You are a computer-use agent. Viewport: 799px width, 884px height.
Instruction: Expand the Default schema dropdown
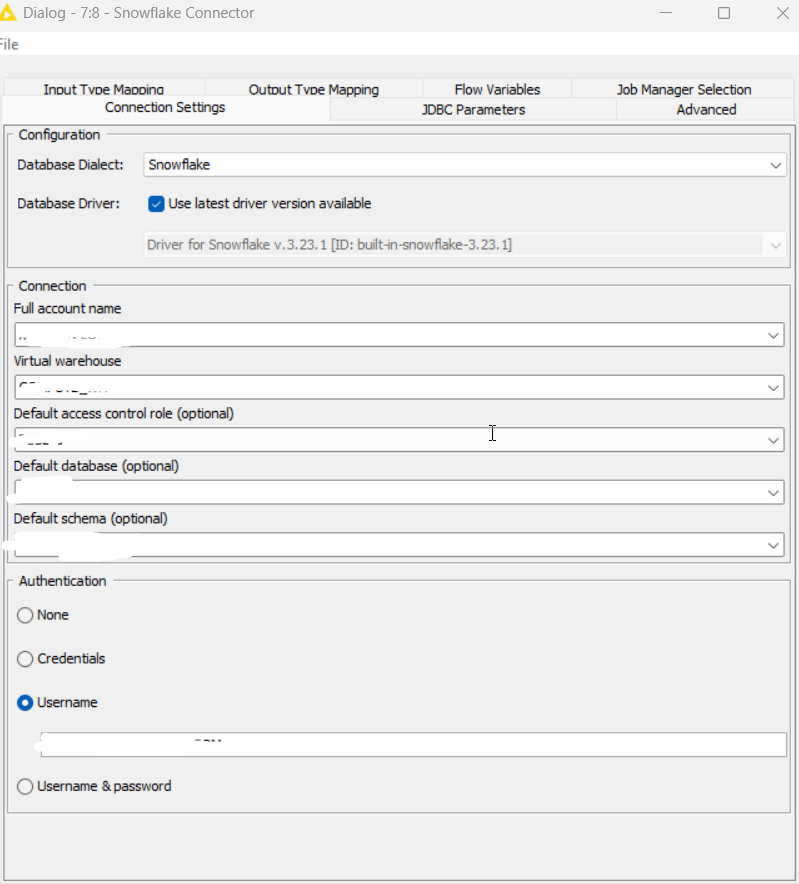coord(773,545)
